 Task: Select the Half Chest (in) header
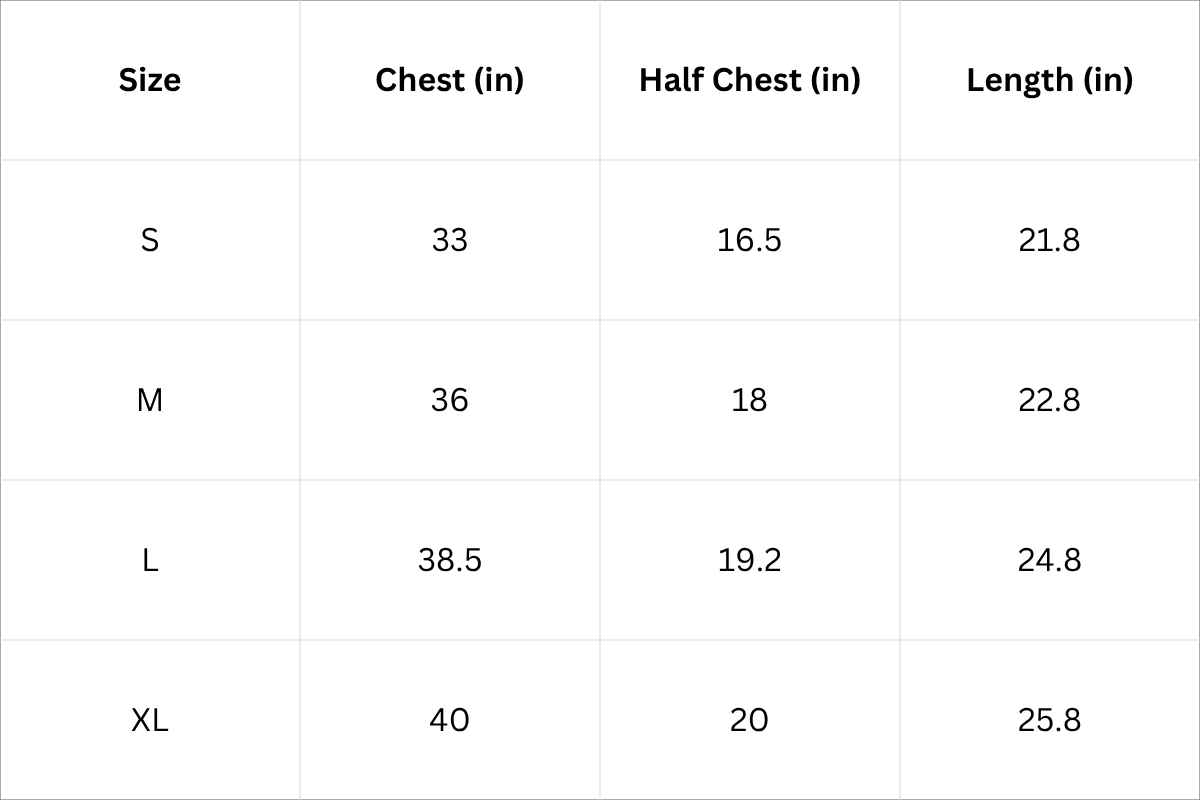click(x=750, y=80)
